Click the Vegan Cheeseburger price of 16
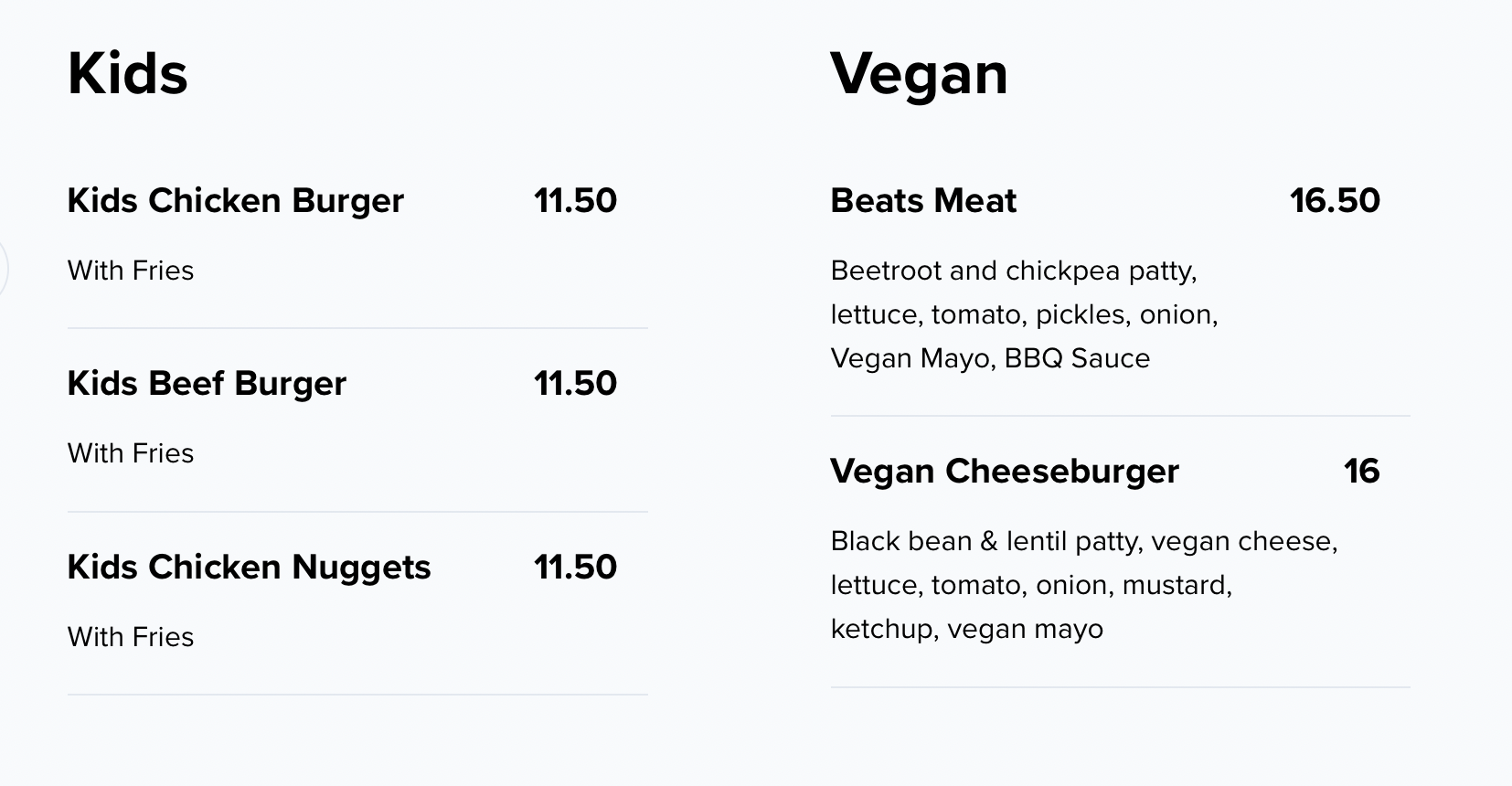The image size is (1512, 786). [x=1361, y=472]
